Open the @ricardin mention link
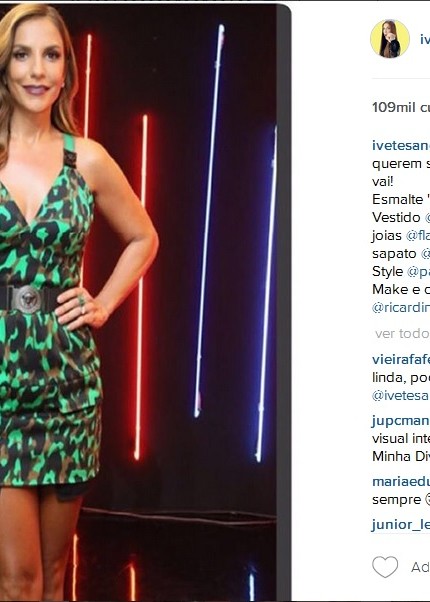 [401, 308]
